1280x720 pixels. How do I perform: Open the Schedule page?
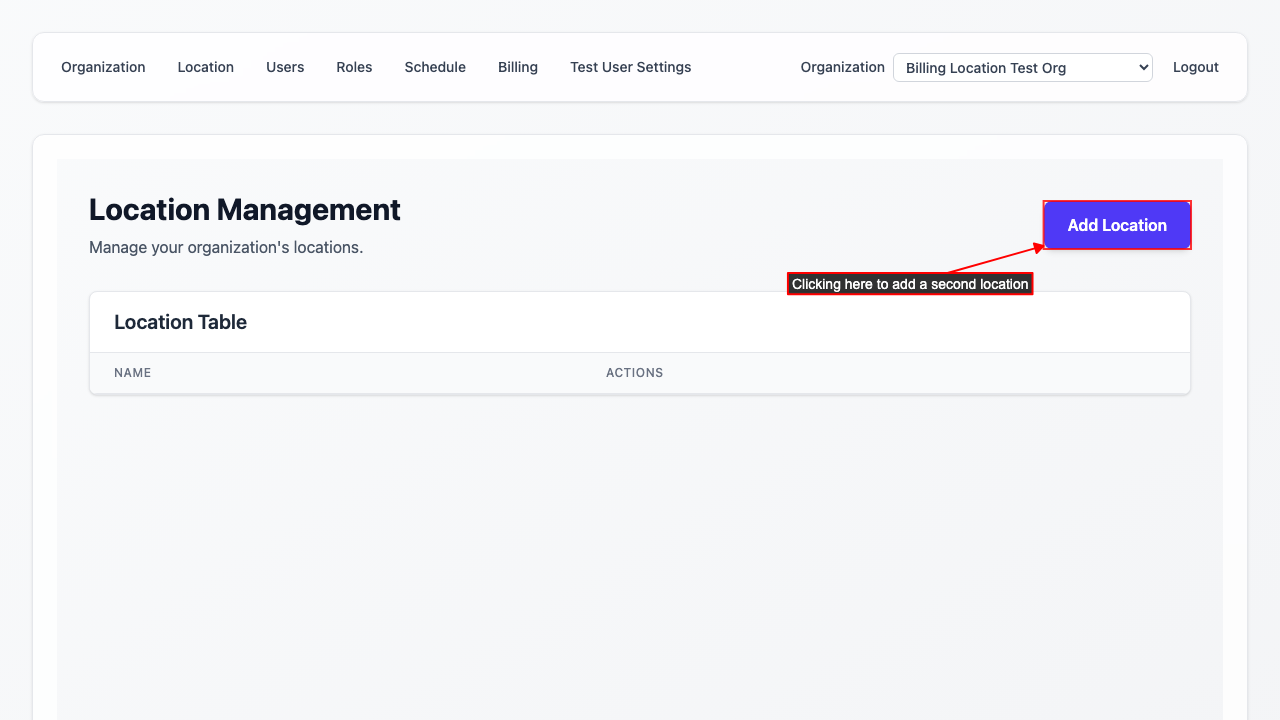coord(435,67)
